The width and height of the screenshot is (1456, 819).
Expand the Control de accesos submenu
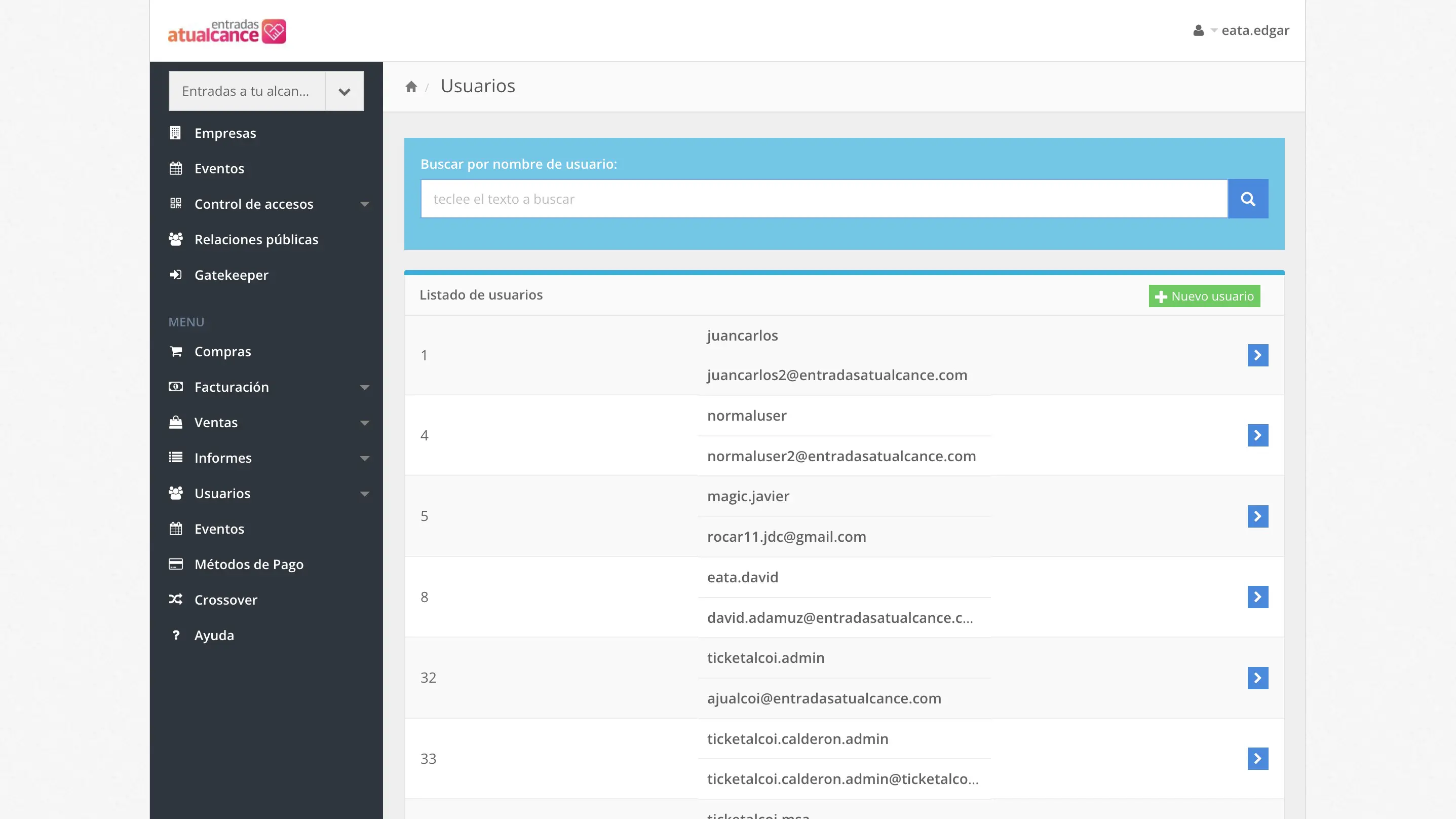365,204
